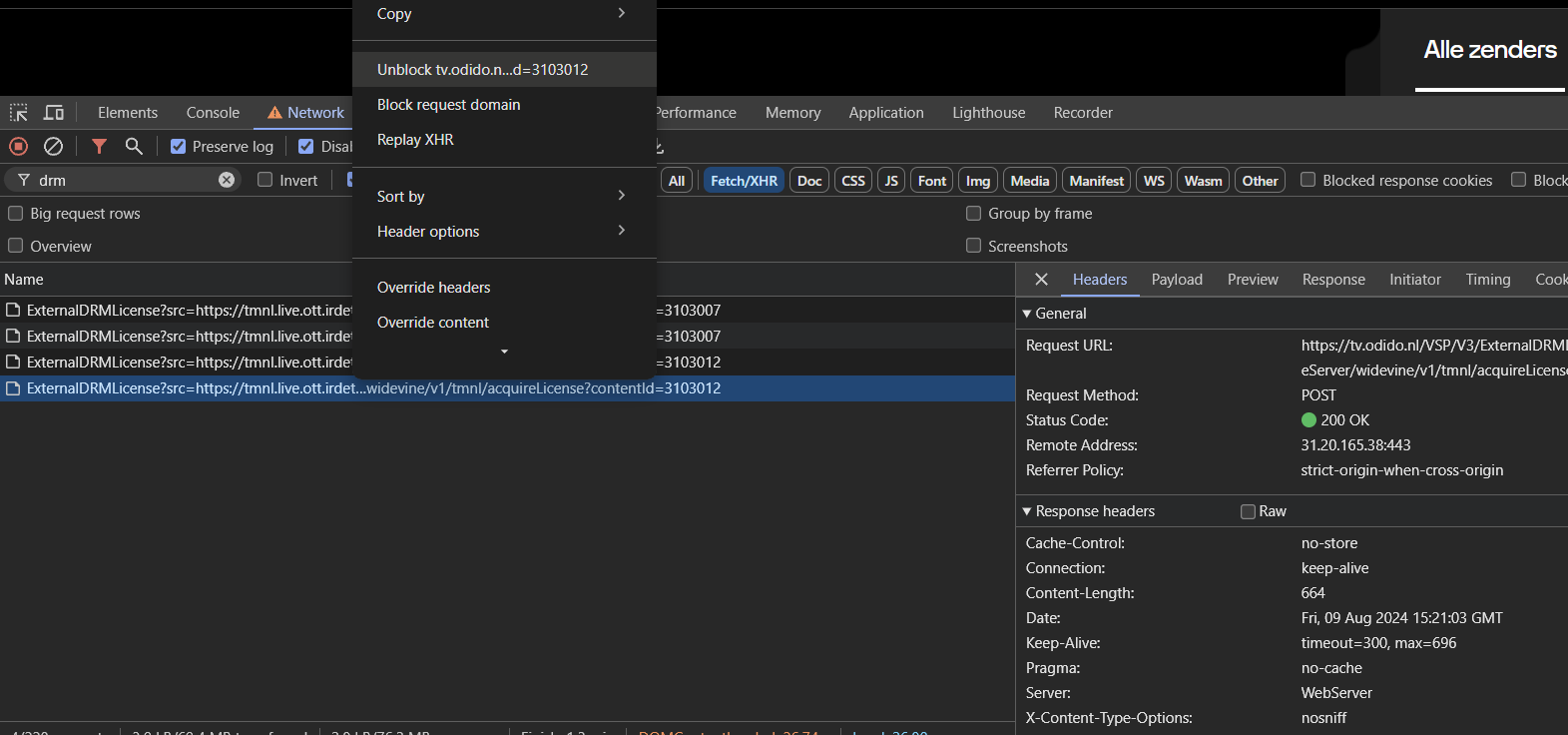1568x735 pixels.
Task: Select the Fetch/XHR filter button
Action: click(x=744, y=181)
